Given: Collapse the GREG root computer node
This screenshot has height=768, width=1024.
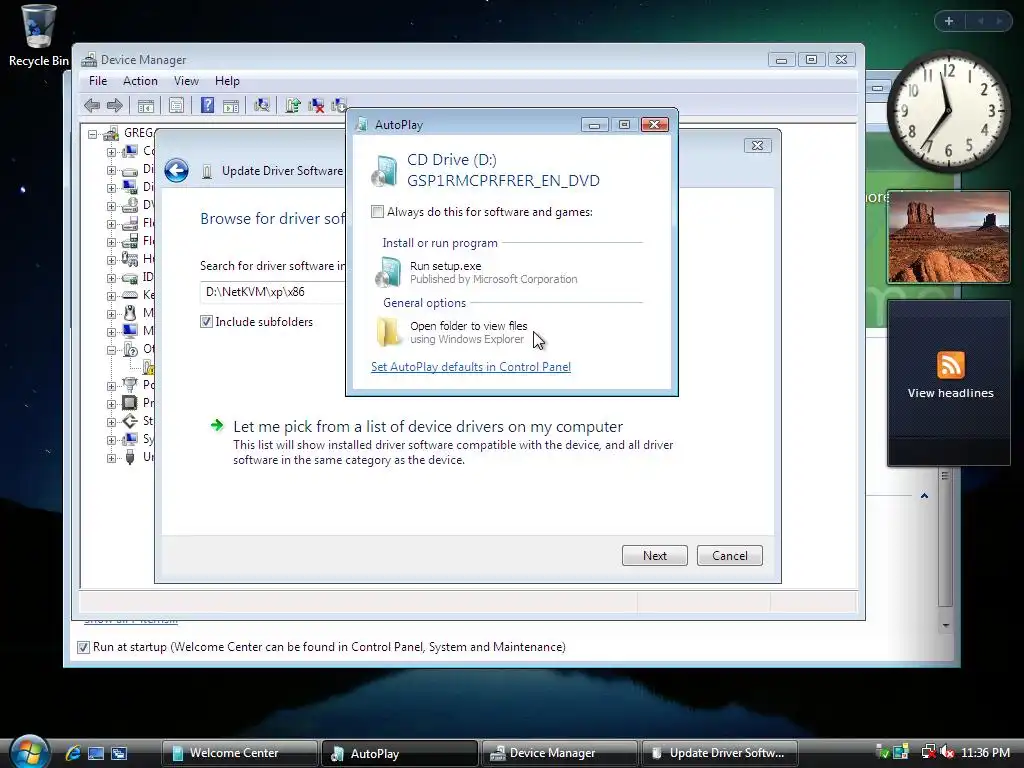Looking at the screenshot, I should (x=93, y=134).
